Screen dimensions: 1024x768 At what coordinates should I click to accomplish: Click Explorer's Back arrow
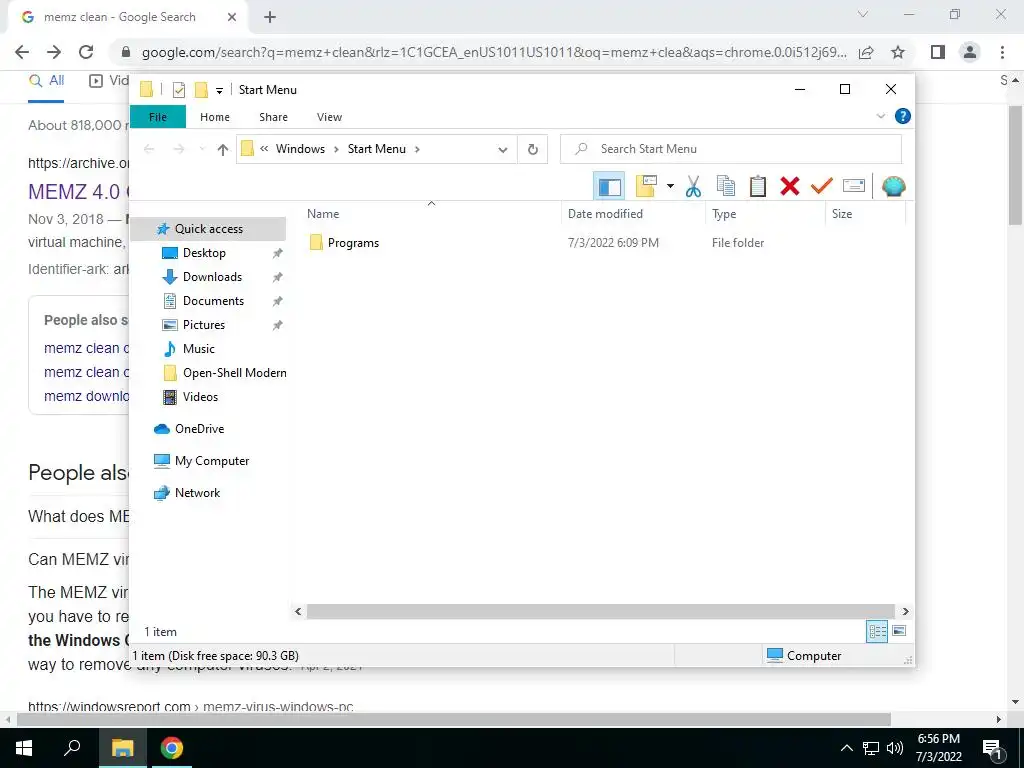coord(149,150)
